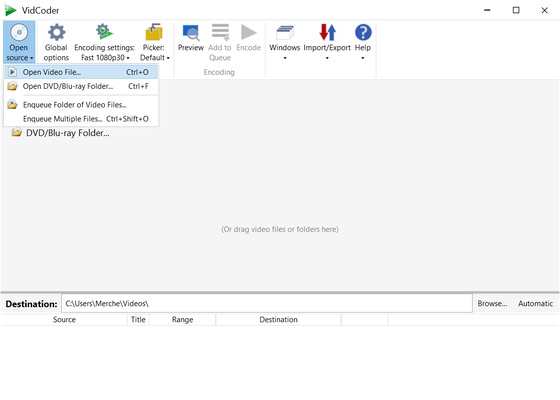Click the Open DVD/Blu-ray Folder menu icon
The height and width of the screenshot is (400, 560).
pos(12,86)
